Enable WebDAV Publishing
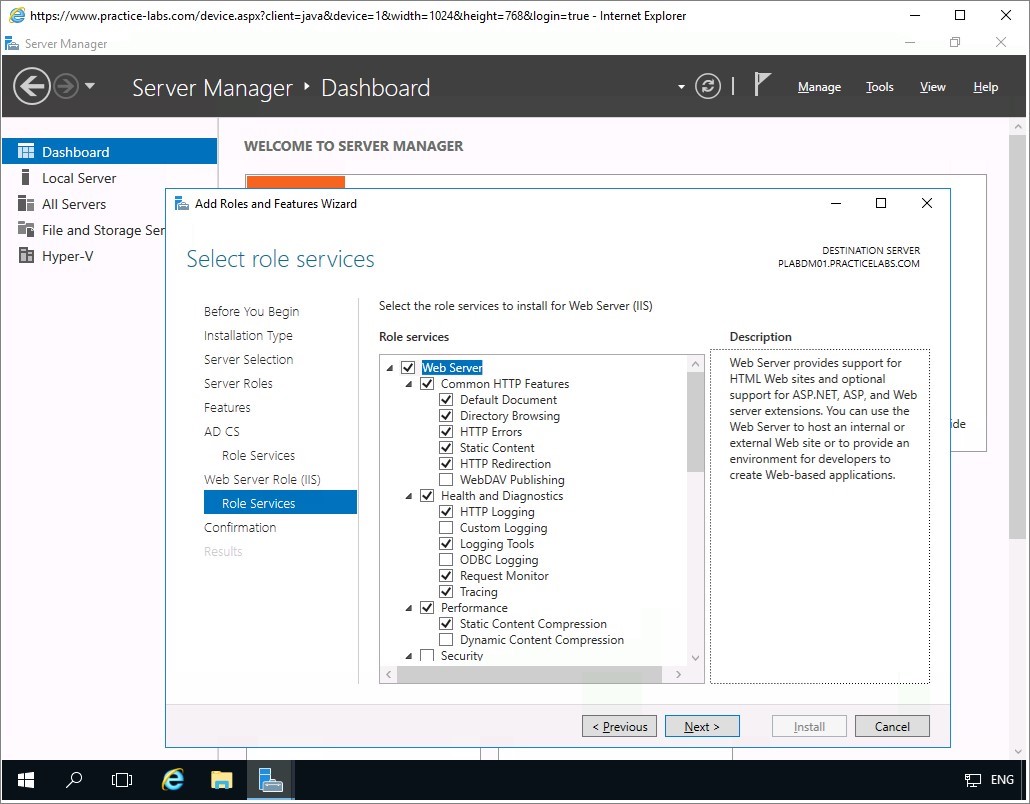Image resolution: width=1030 pixels, height=804 pixels. [446, 480]
